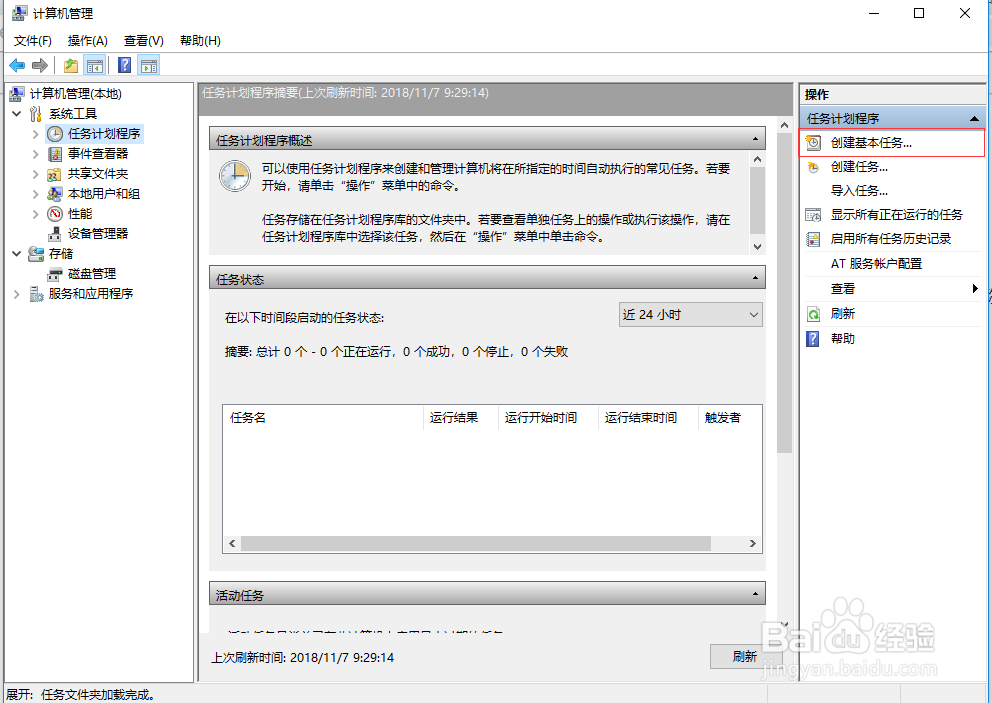This screenshot has height=703, width=992.
Task: Open the blue Help toolbar icon
Action: pyautogui.click(x=125, y=65)
